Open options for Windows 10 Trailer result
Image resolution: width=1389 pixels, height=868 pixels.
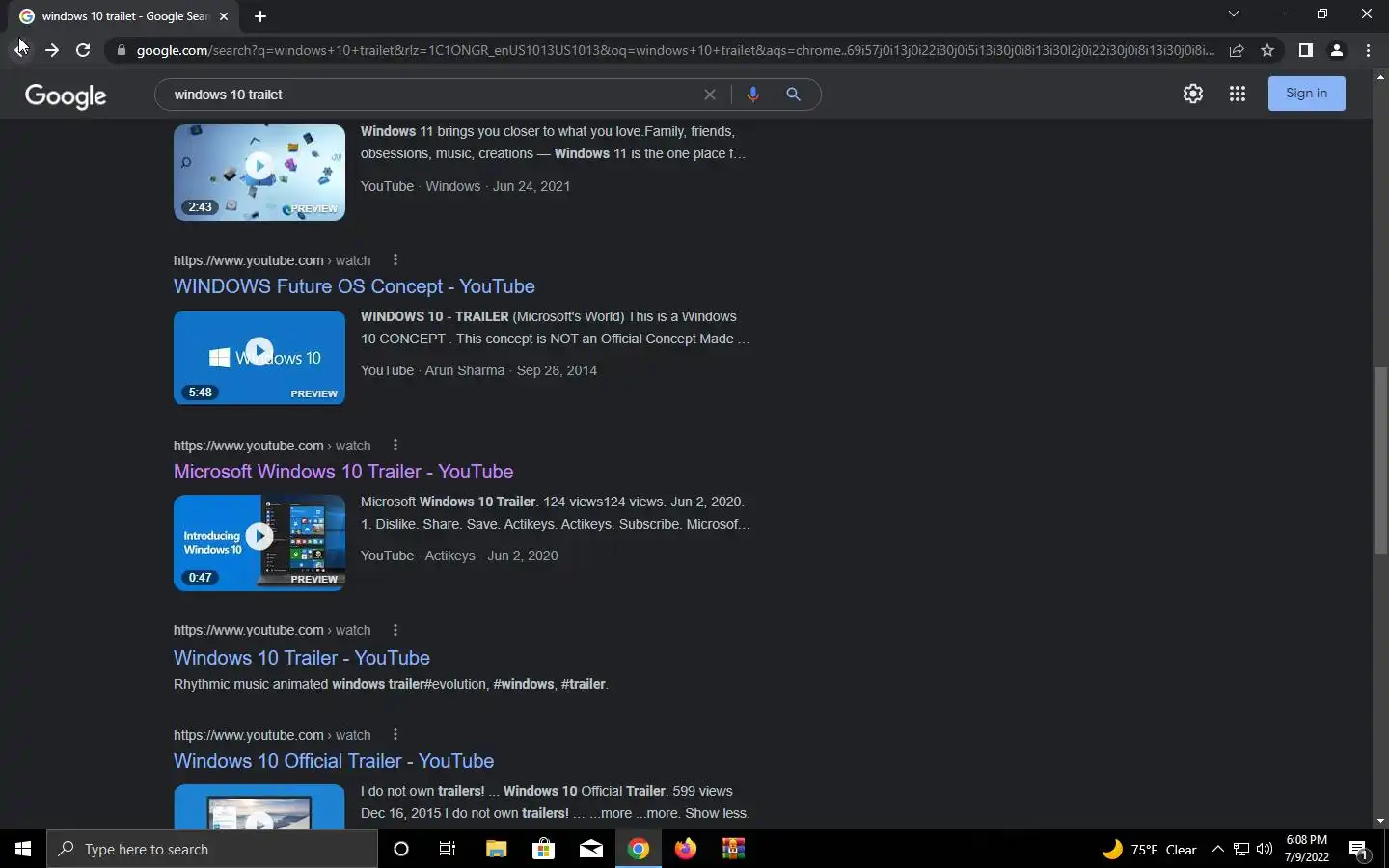click(x=395, y=630)
